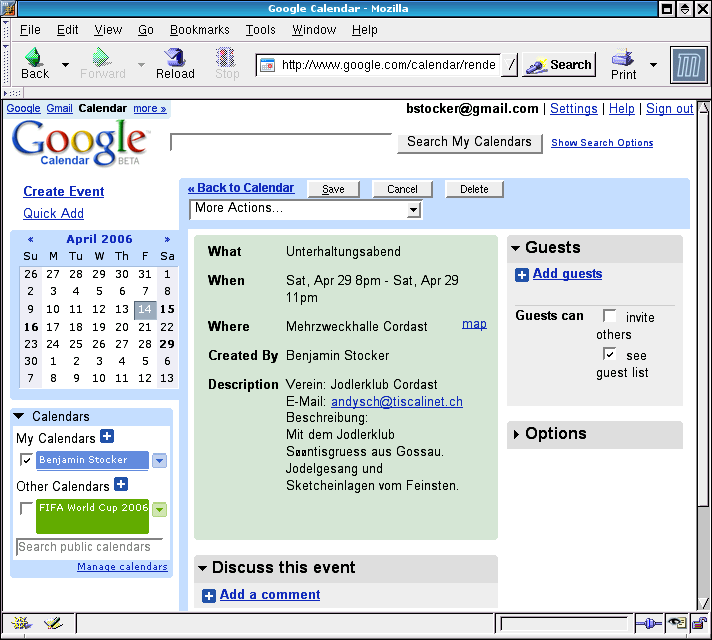Uncheck the Benjamin Stocker calendar checkbox
Screen dimensions: 712x640
tap(26, 460)
